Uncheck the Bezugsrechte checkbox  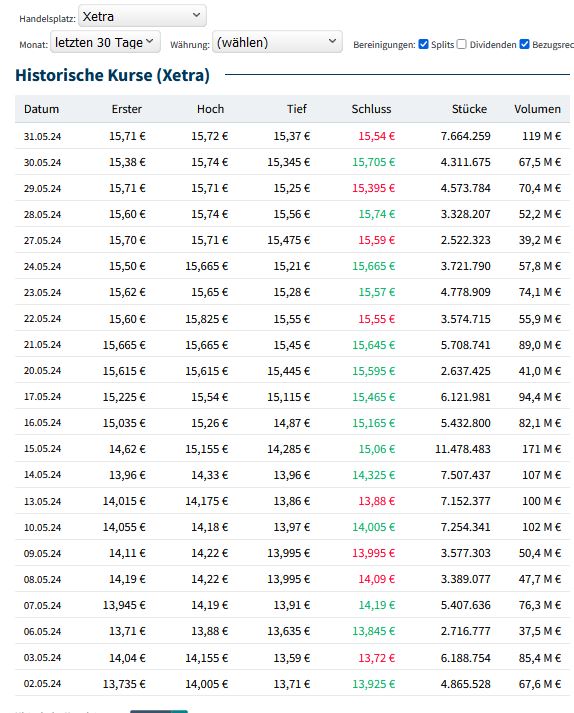pos(524,44)
